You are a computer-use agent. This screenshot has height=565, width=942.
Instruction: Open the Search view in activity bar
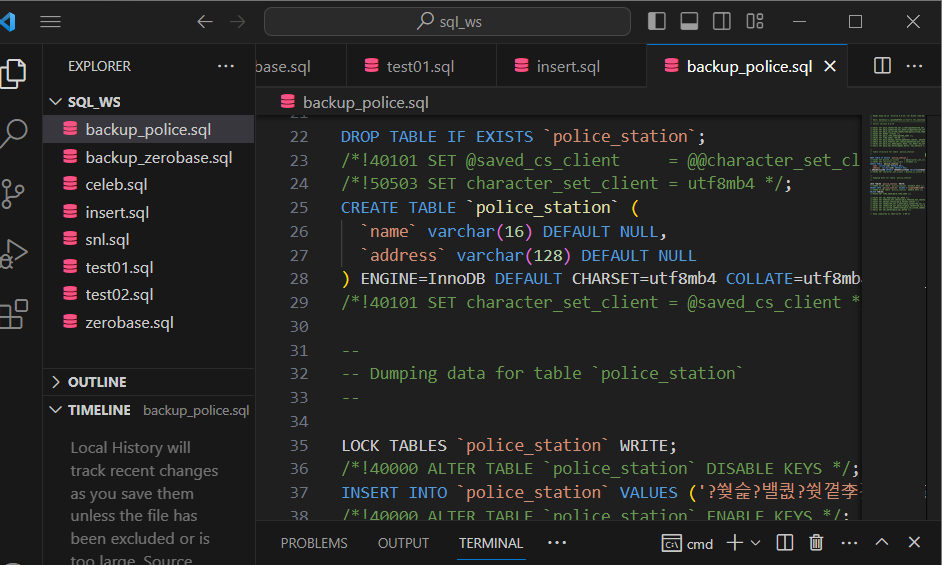pos(14,133)
